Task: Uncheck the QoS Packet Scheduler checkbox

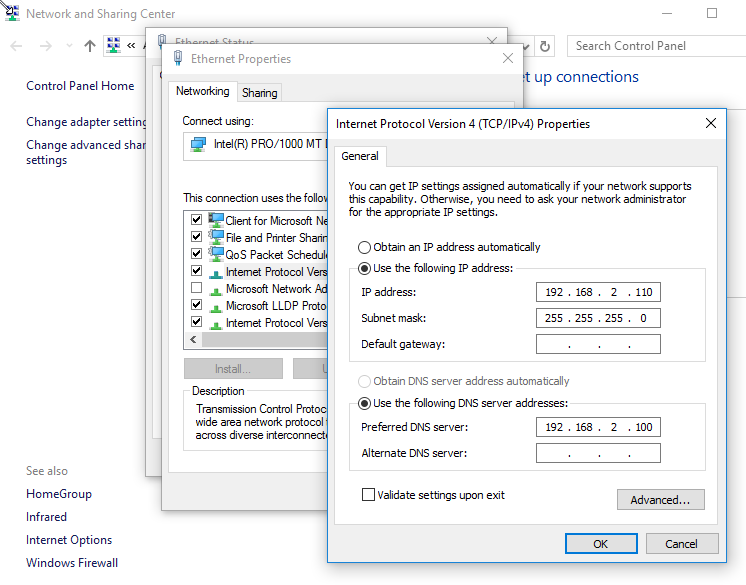Action: (197, 254)
